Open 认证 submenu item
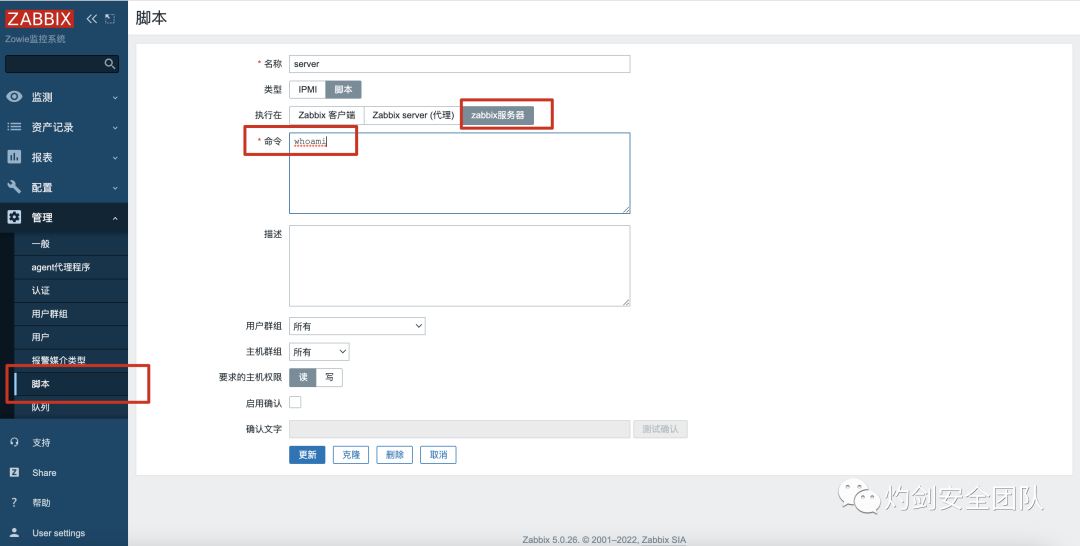This screenshot has width=1080, height=546. (x=70, y=291)
